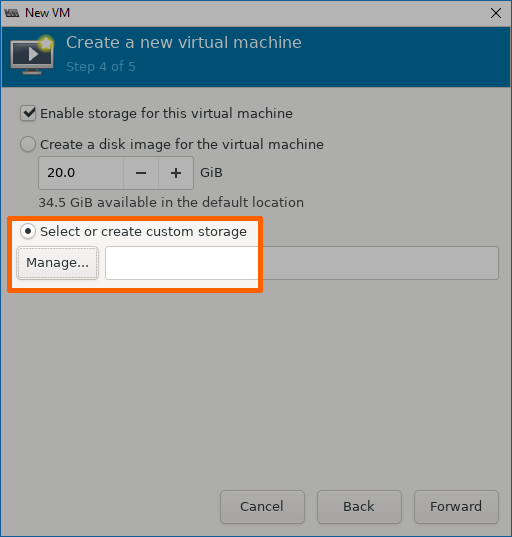Cancel the new VM wizard
The height and width of the screenshot is (537, 512).
pyautogui.click(x=262, y=507)
